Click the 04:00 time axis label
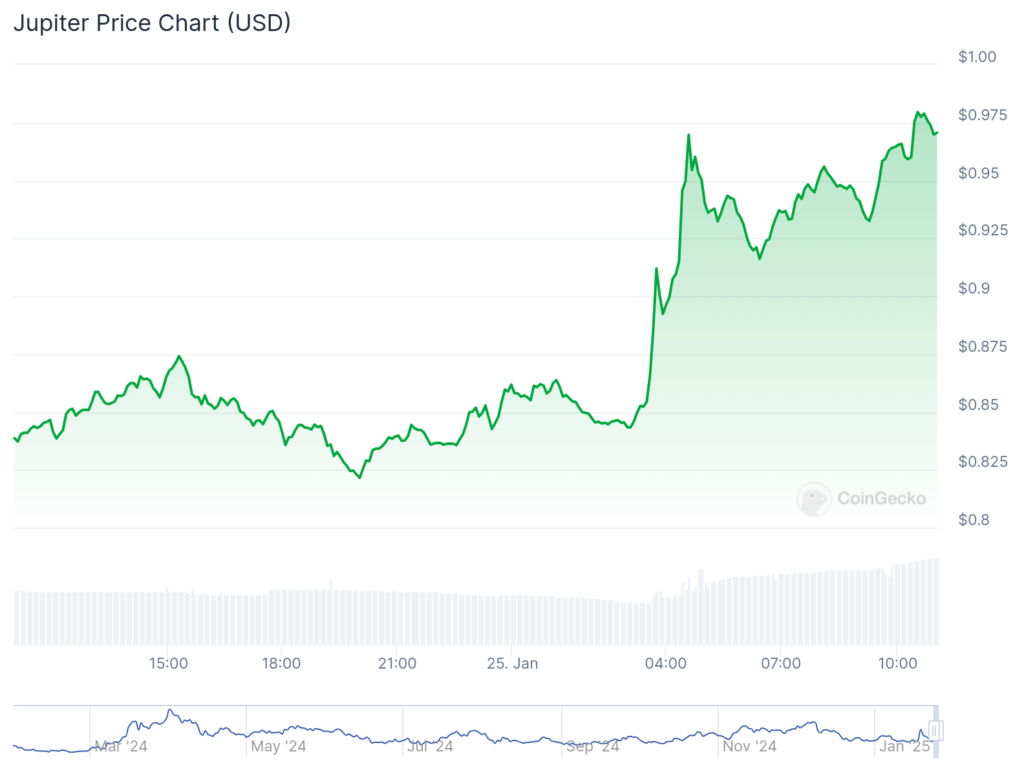 click(x=665, y=663)
